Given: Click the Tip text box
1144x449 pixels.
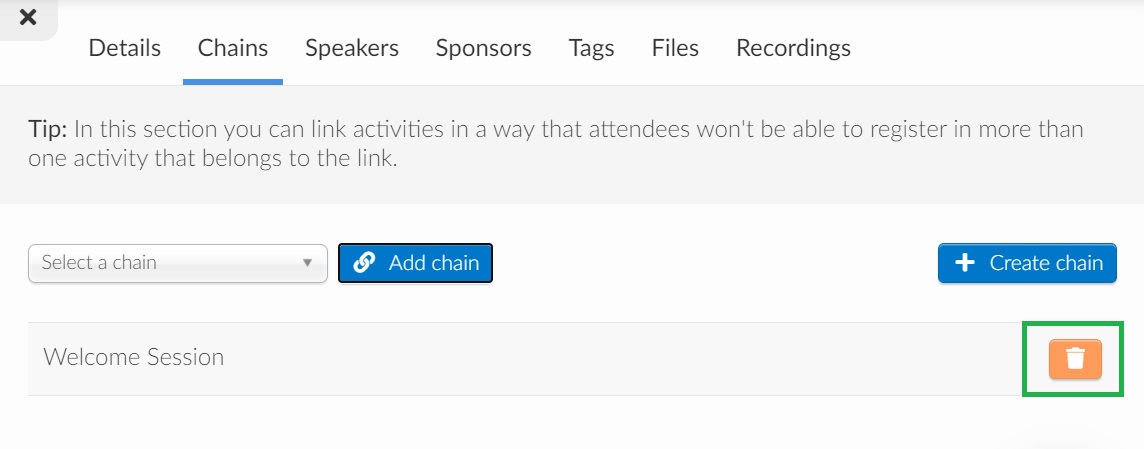Looking at the screenshot, I should pyautogui.click(x=572, y=145).
